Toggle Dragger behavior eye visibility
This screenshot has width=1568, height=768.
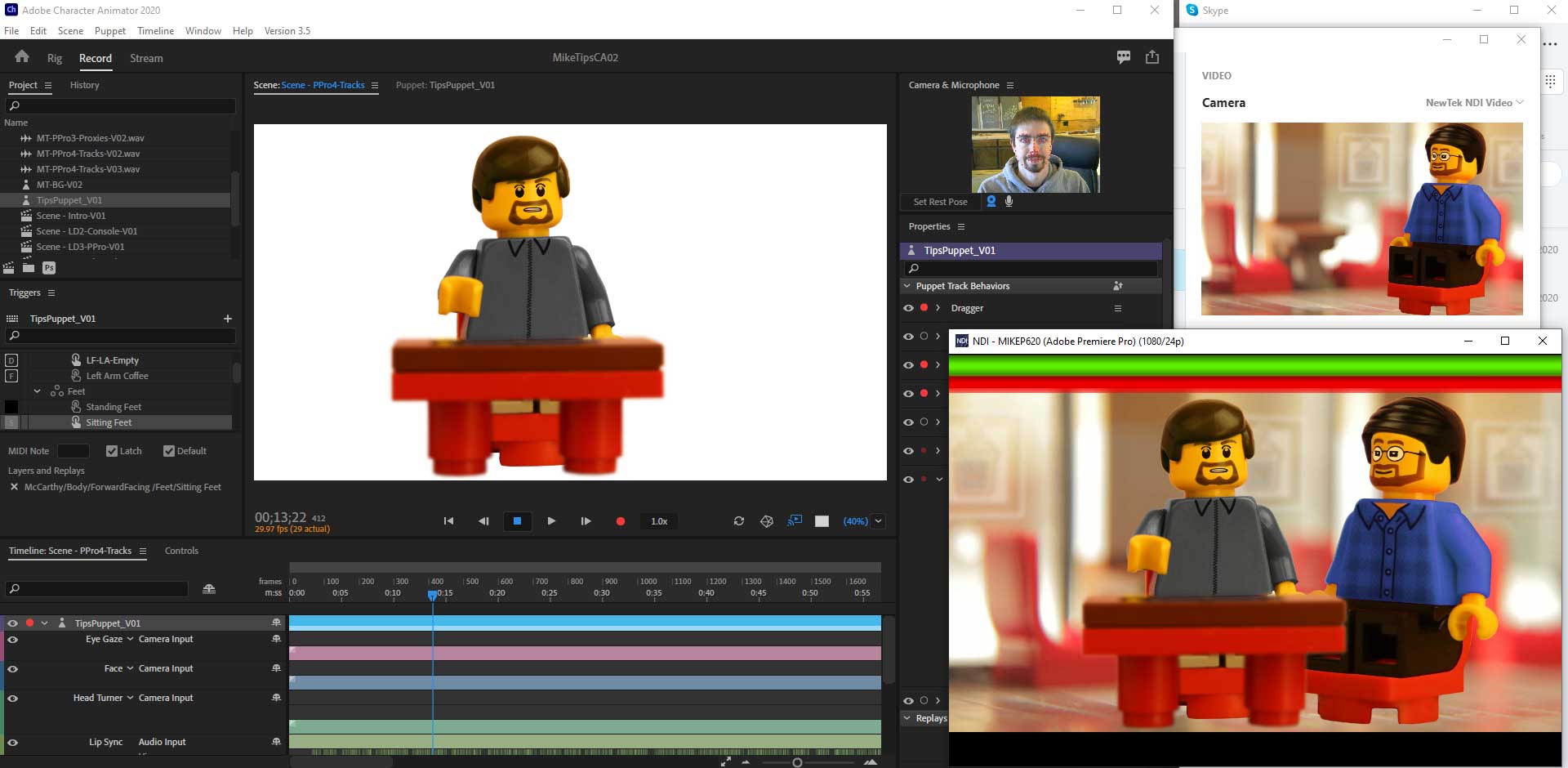(908, 308)
